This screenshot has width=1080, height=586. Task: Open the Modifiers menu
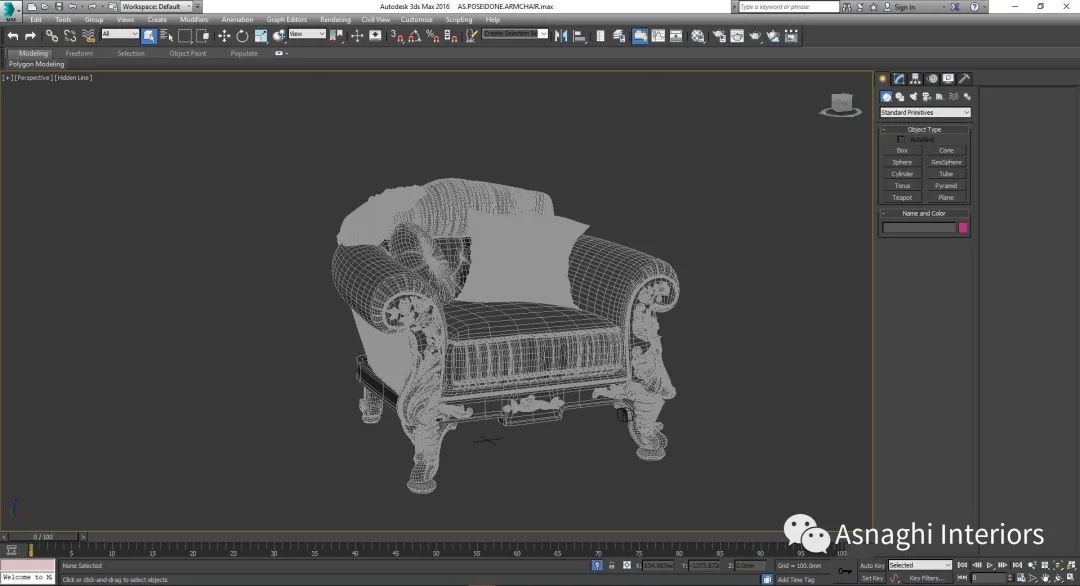[194, 19]
